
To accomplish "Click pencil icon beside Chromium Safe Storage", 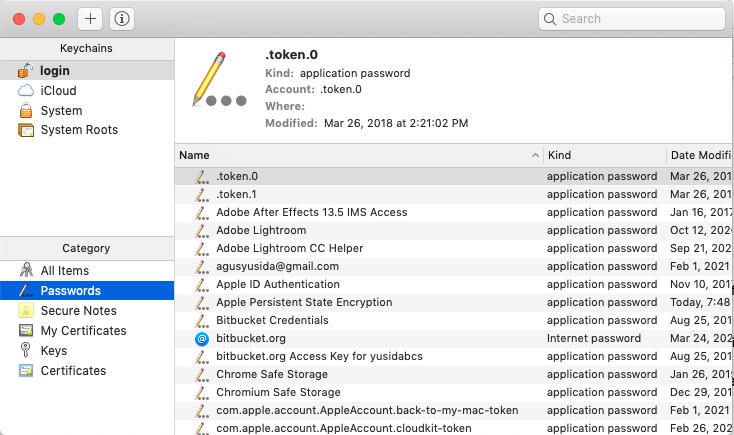I will [202, 392].
